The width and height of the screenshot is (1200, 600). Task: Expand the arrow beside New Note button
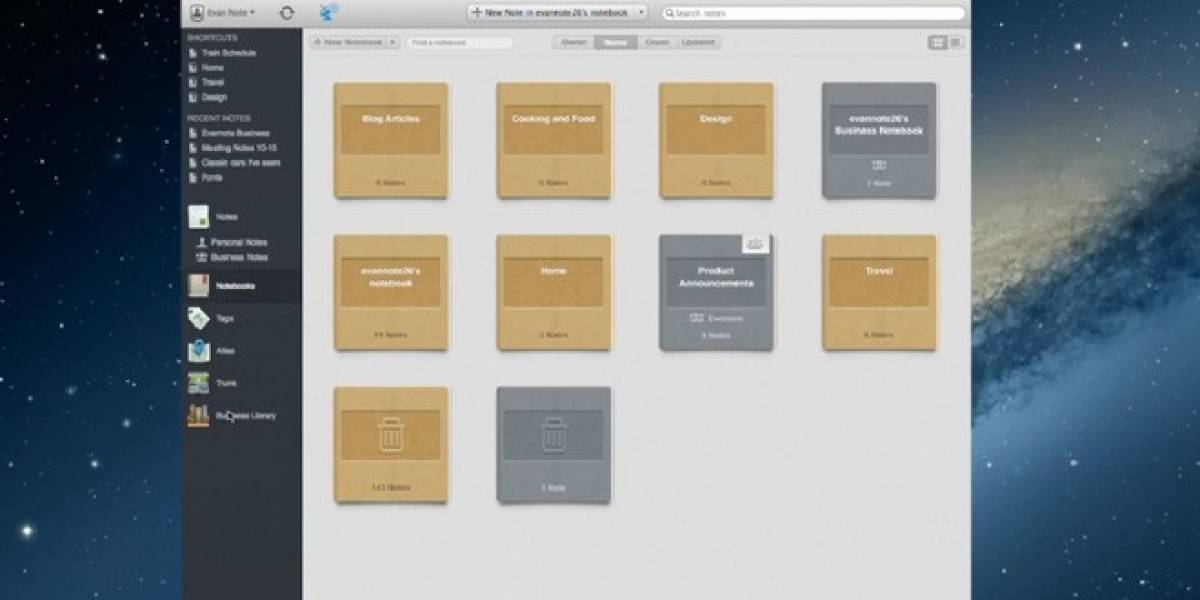[640, 13]
